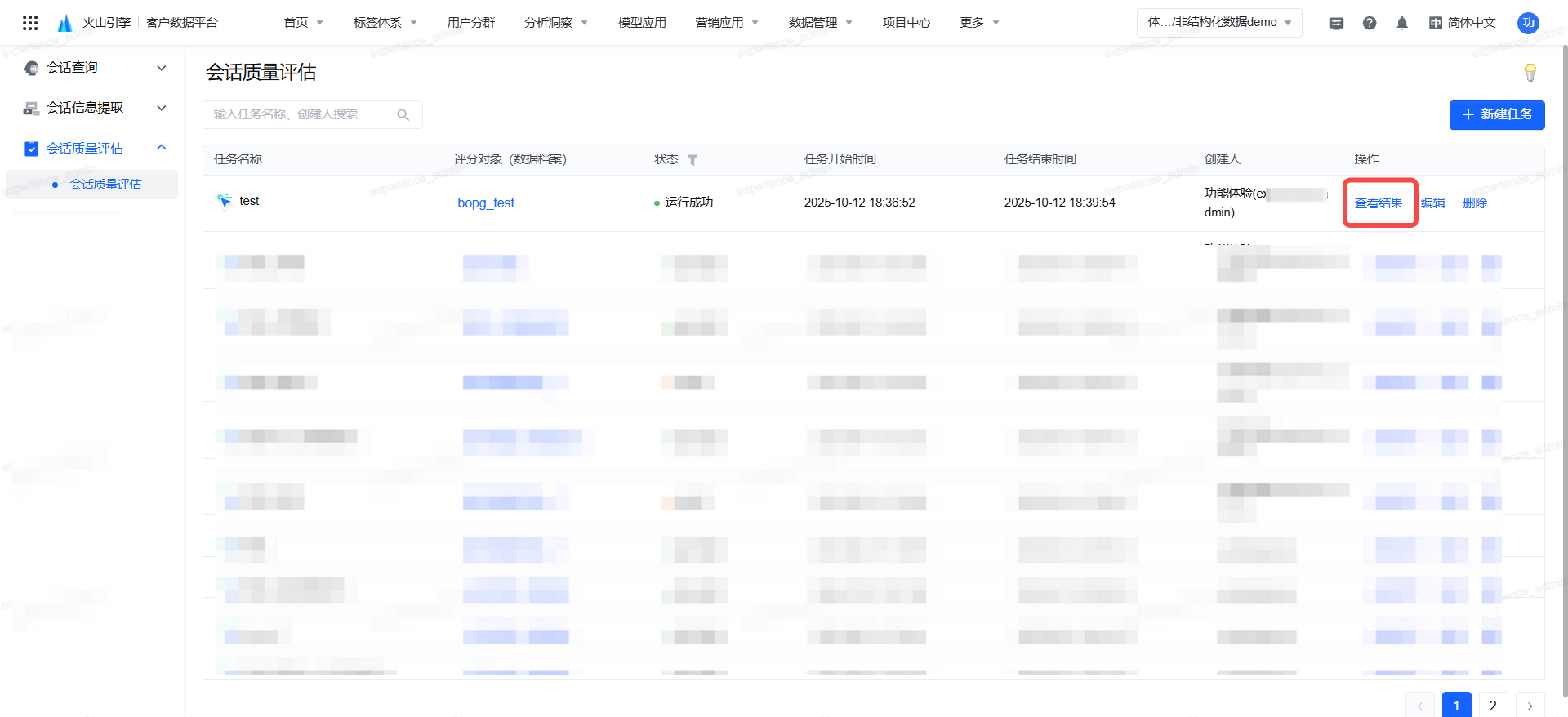Go to 用户分群 menu
Image resolution: width=1568 pixels, height=717 pixels.
click(x=471, y=23)
